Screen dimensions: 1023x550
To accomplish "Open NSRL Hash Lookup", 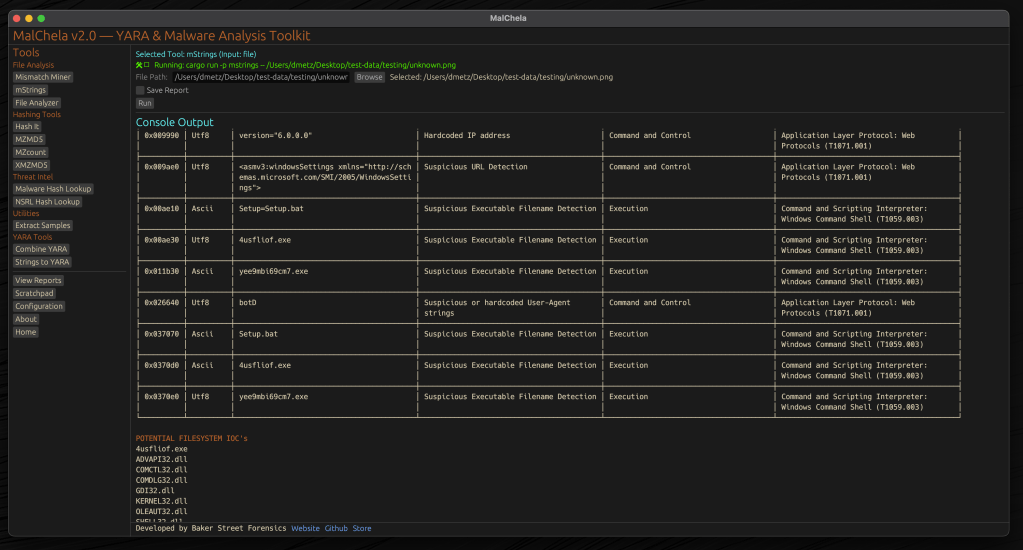I will [x=47, y=202].
